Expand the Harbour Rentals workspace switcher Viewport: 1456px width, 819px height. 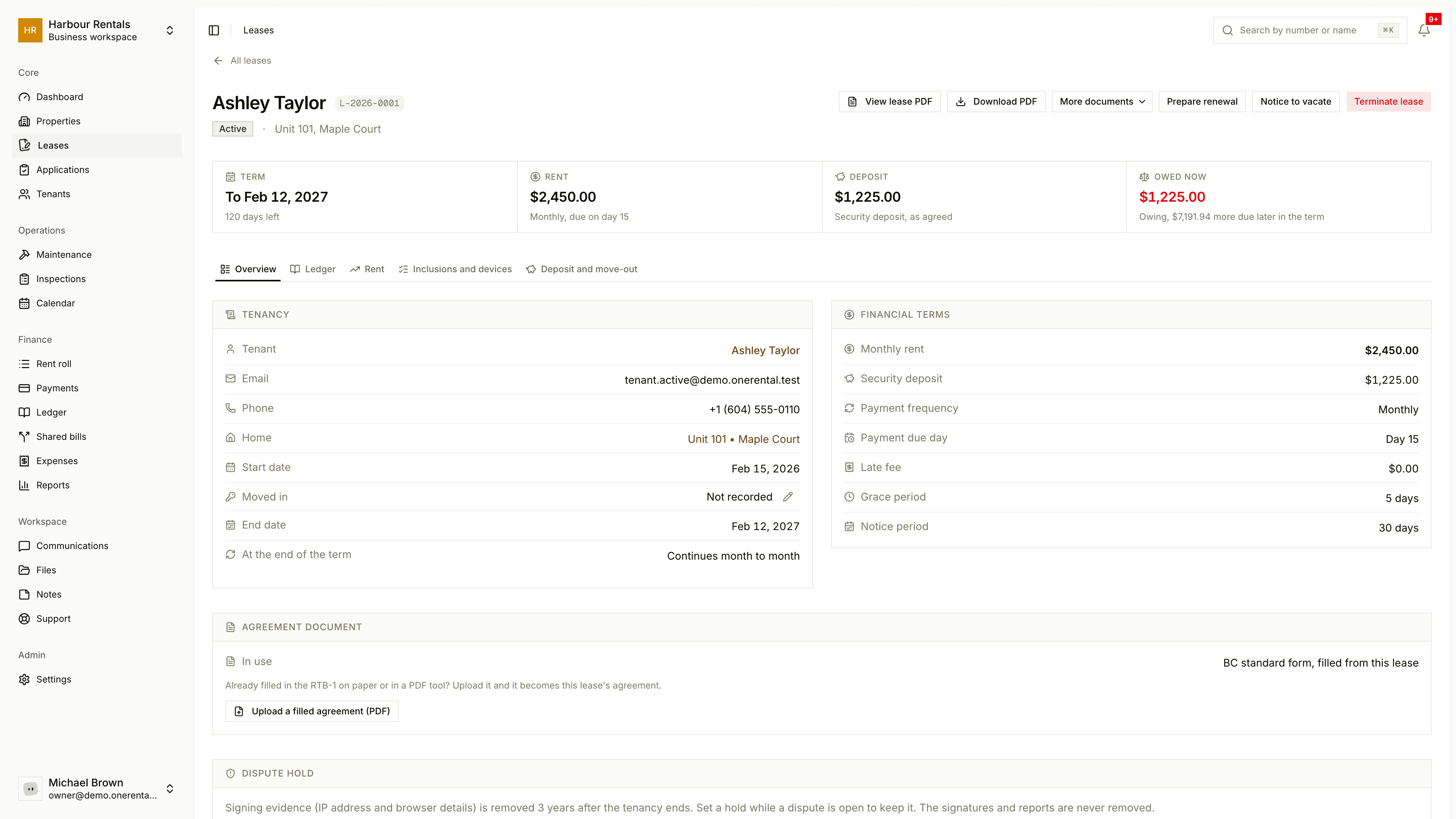point(169,30)
